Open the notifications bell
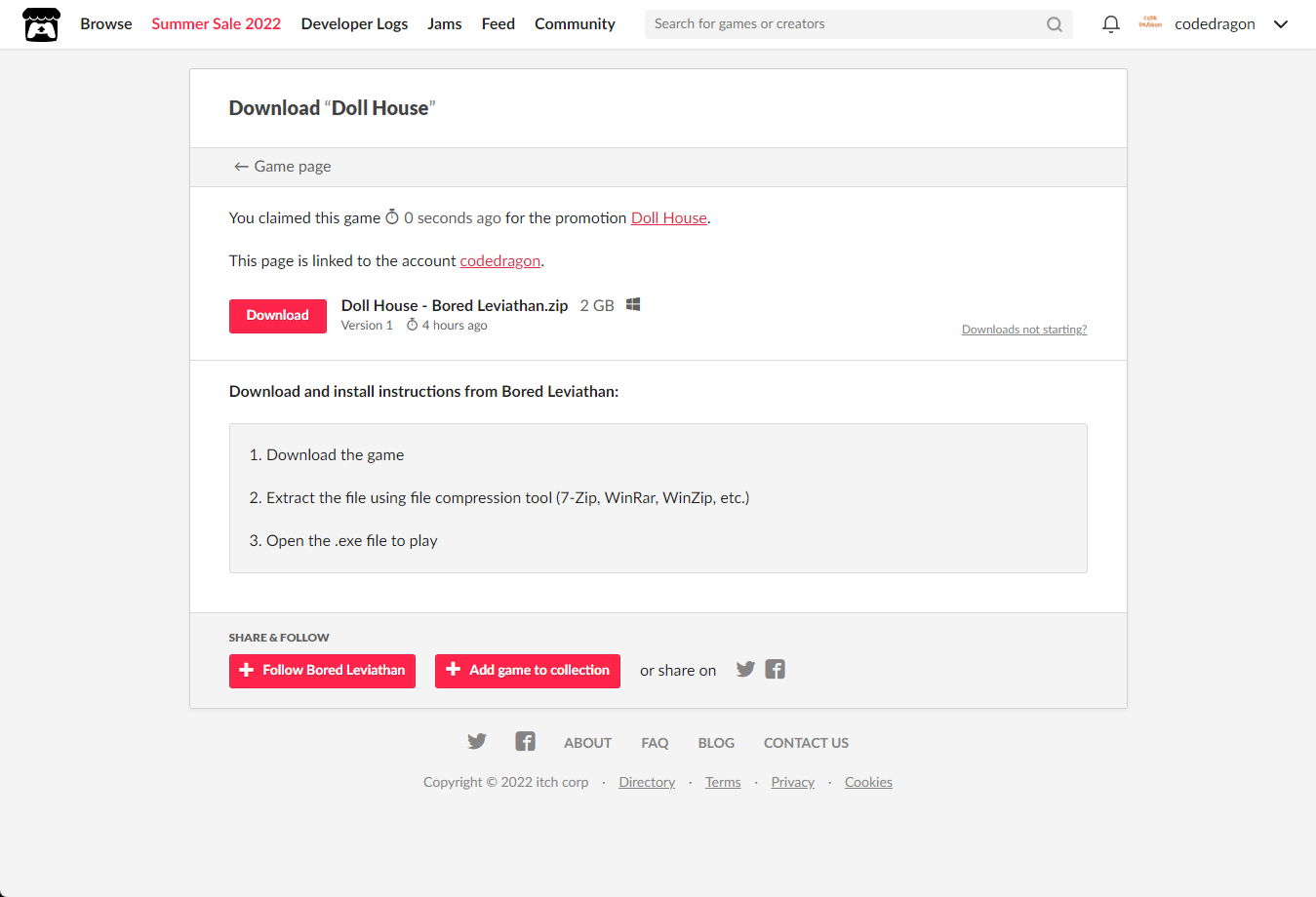This screenshot has width=1316, height=897. [1110, 24]
